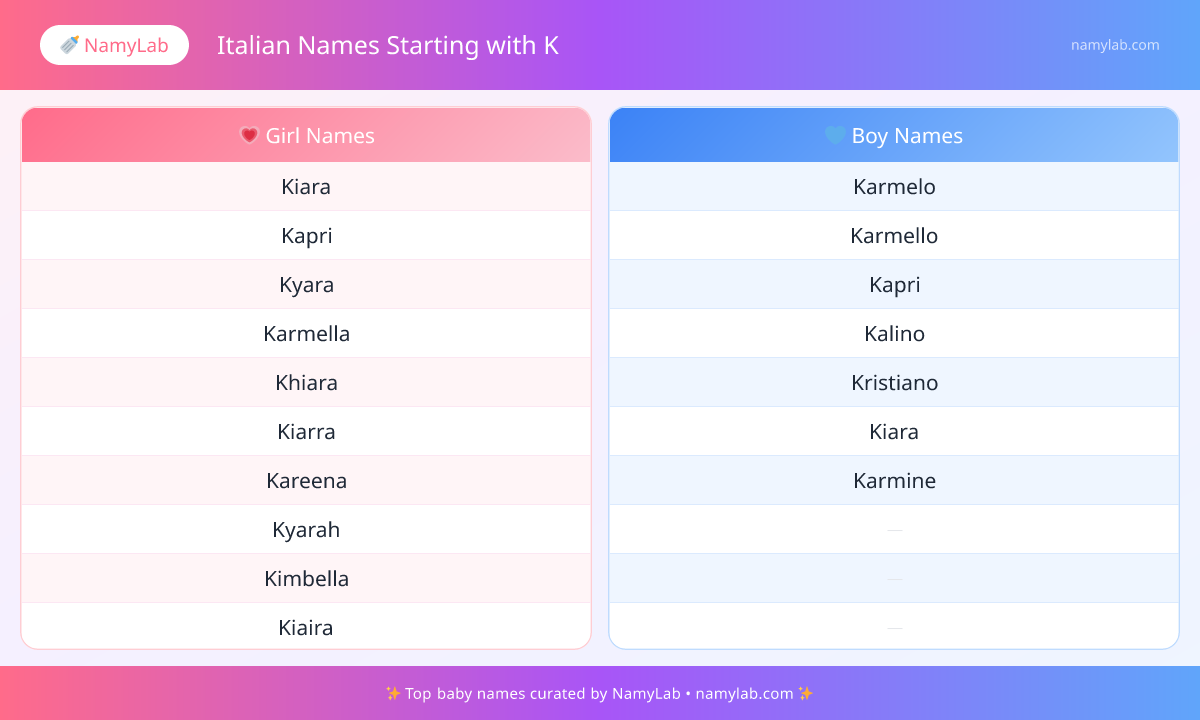The width and height of the screenshot is (1200, 720).
Task: Click Kristiano in the boy names list
Action: tap(894, 383)
